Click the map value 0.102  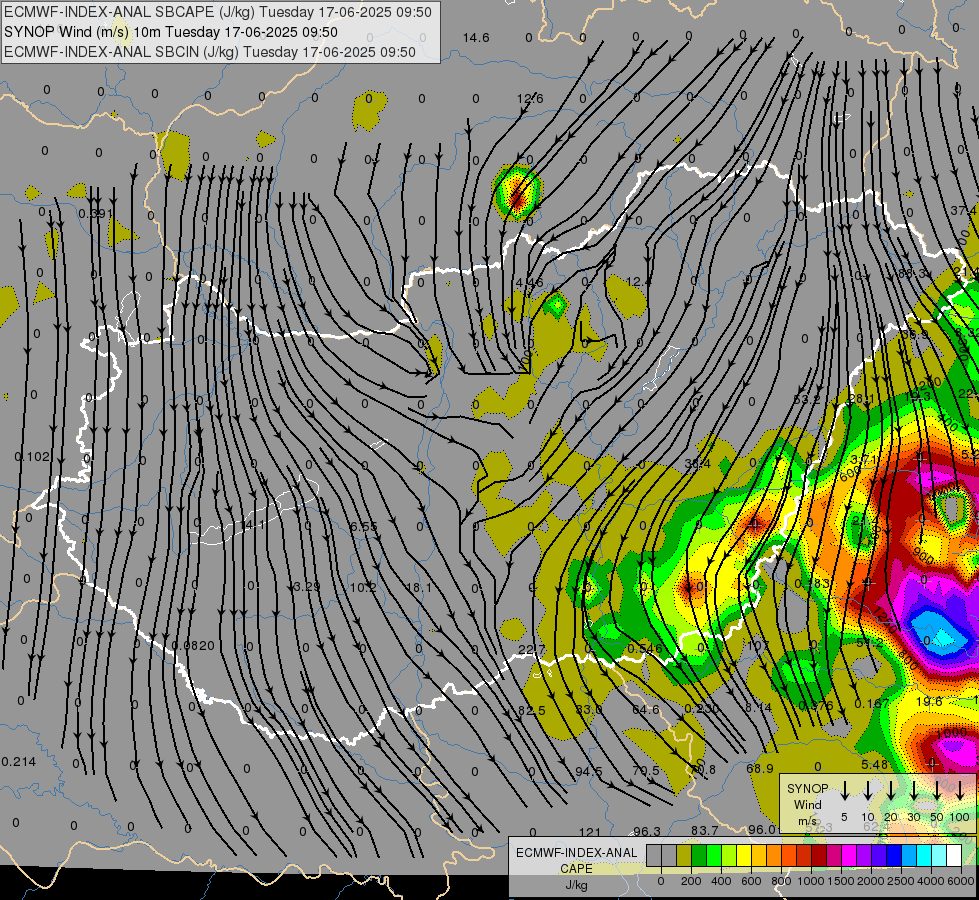32,457
